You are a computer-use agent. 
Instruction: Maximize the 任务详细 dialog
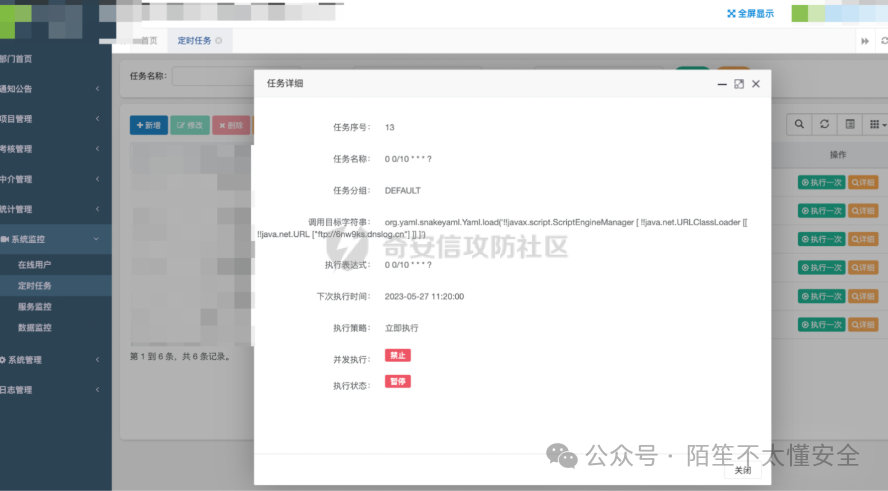739,84
